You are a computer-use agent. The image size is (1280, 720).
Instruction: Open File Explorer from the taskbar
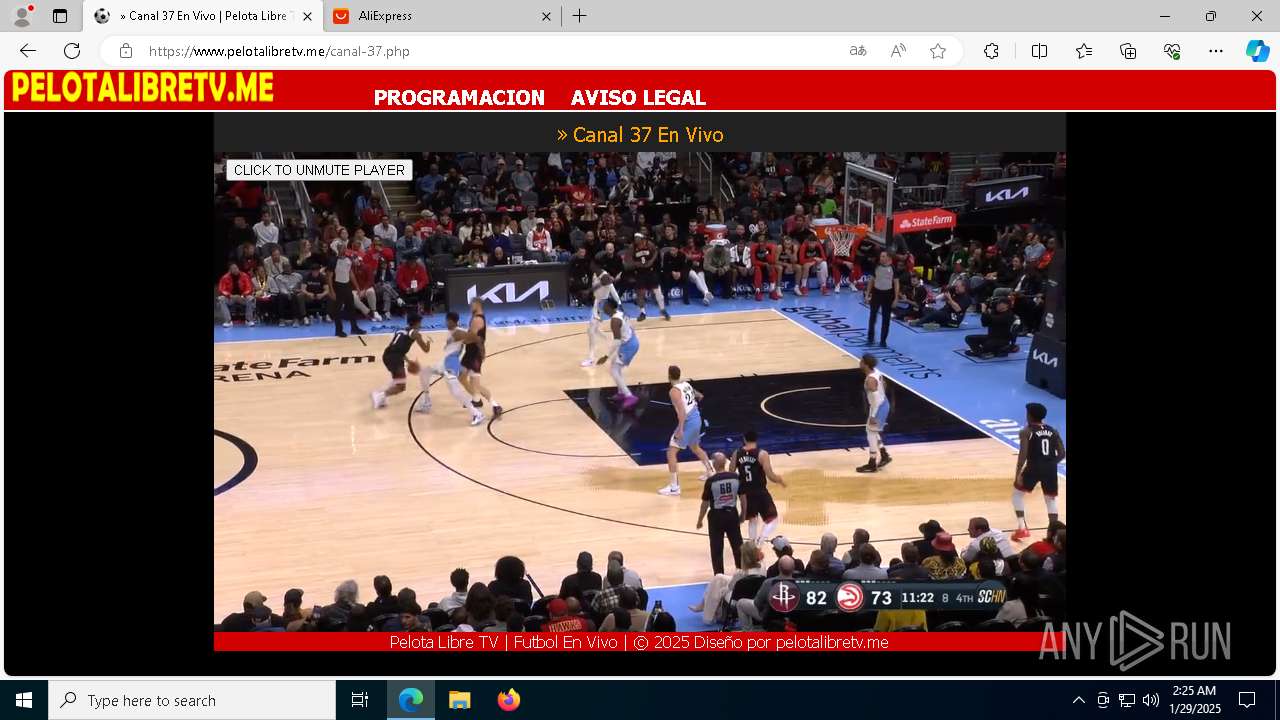pyautogui.click(x=459, y=700)
